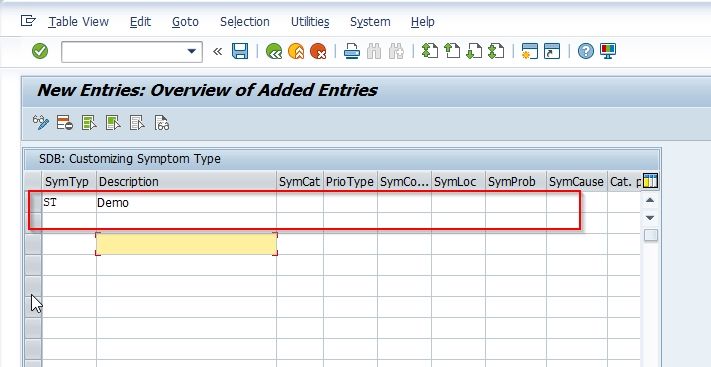
Task: Collapse command field with double chevron
Action: pos(218,51)
